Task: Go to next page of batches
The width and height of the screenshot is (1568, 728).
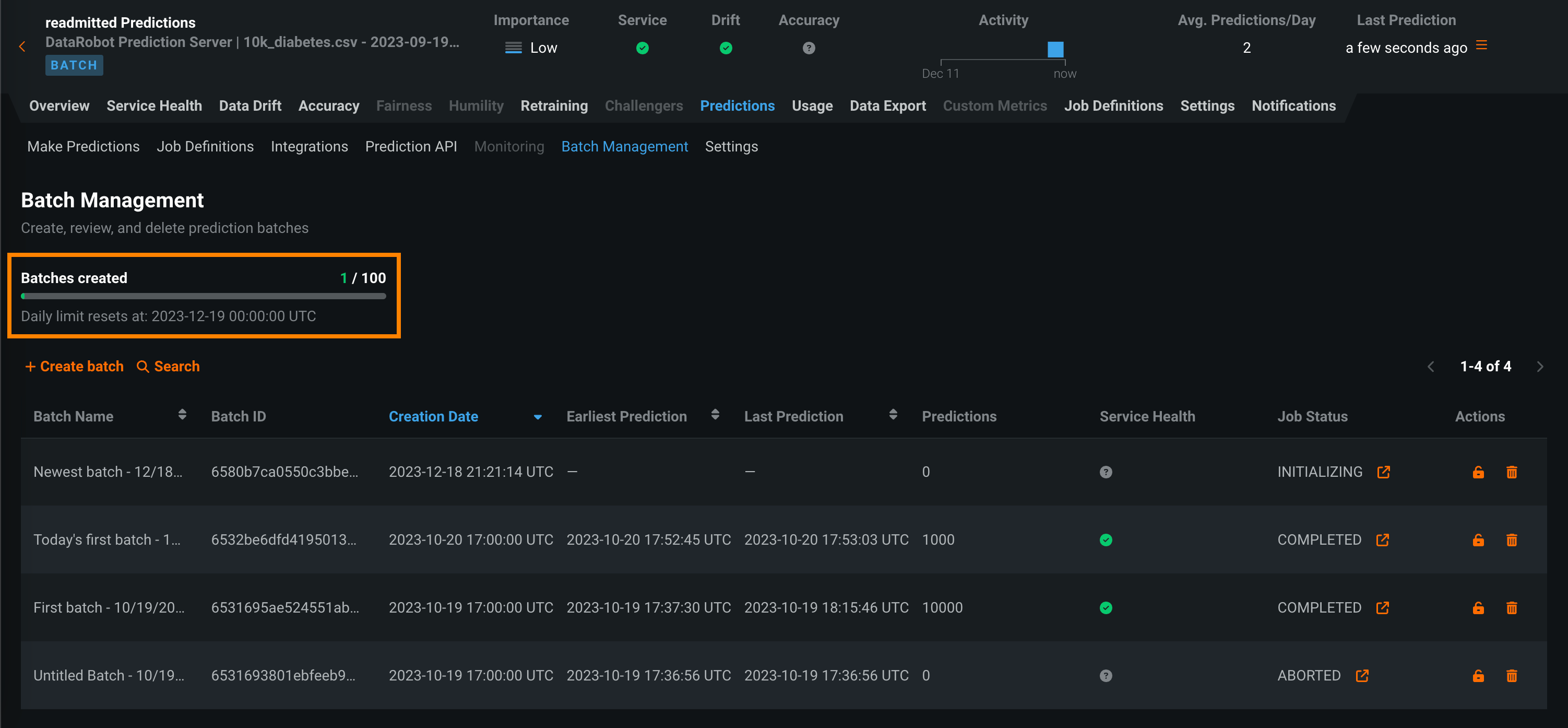Action: [1540, 367]
